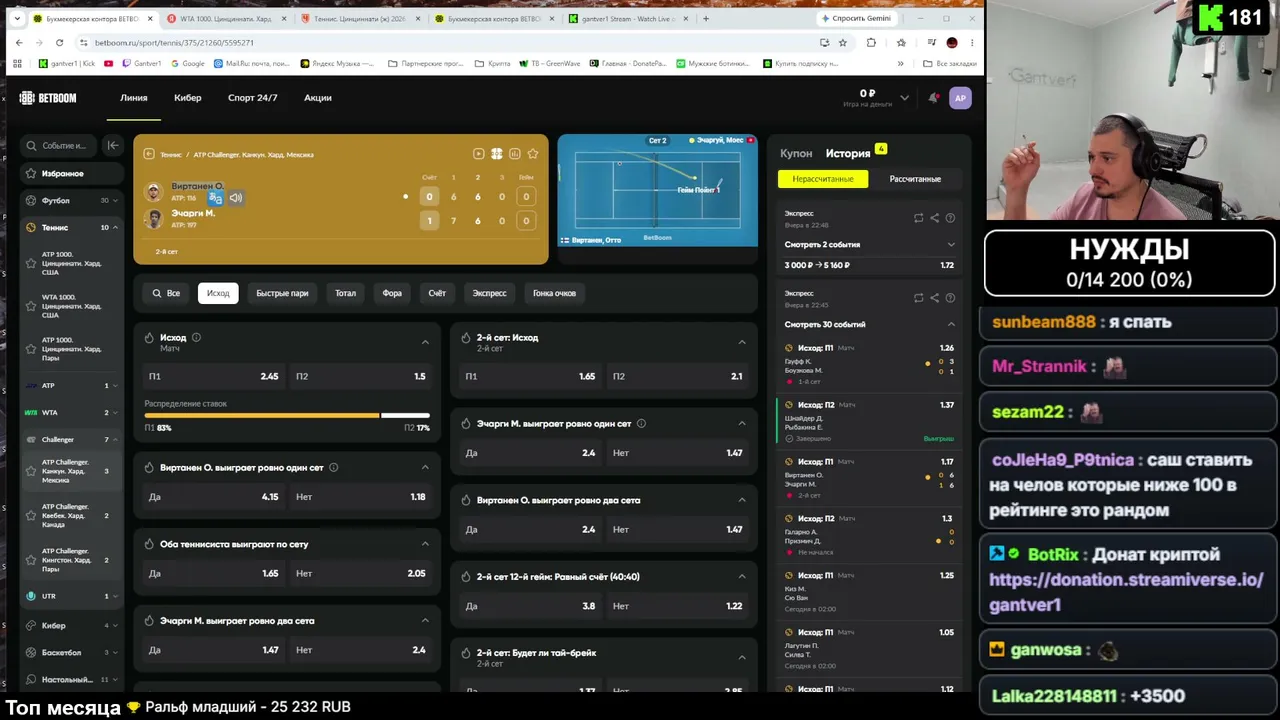Collapse the Теннис section in sidebar
The image size is (1280, 720).
115,228
